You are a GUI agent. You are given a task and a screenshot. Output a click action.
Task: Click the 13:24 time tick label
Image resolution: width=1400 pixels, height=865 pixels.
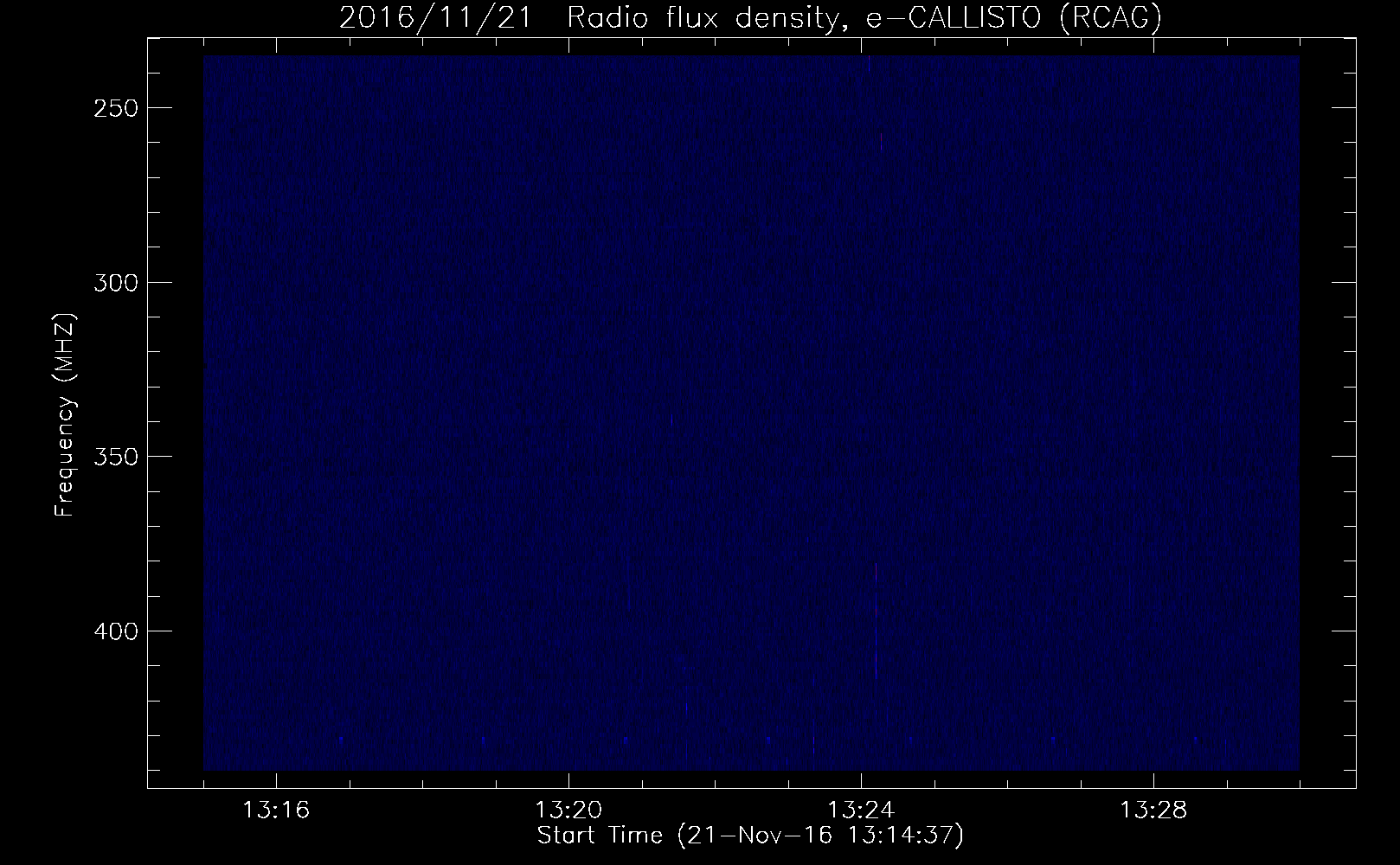[x=861, y=811]
